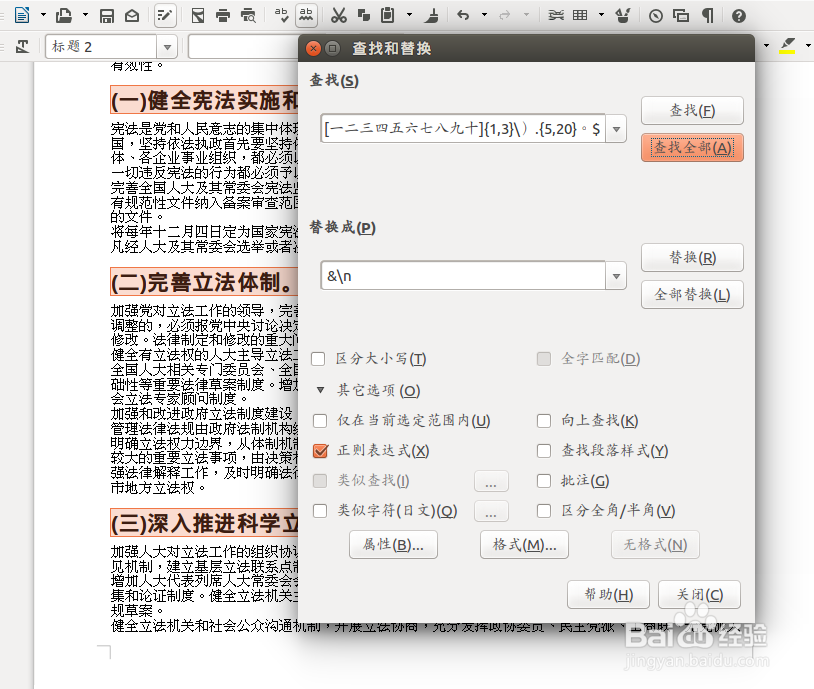This screenshot has height=689, width=814.
Task: Click heading (三)深入推进科学立 in the document
Action: 205,523
